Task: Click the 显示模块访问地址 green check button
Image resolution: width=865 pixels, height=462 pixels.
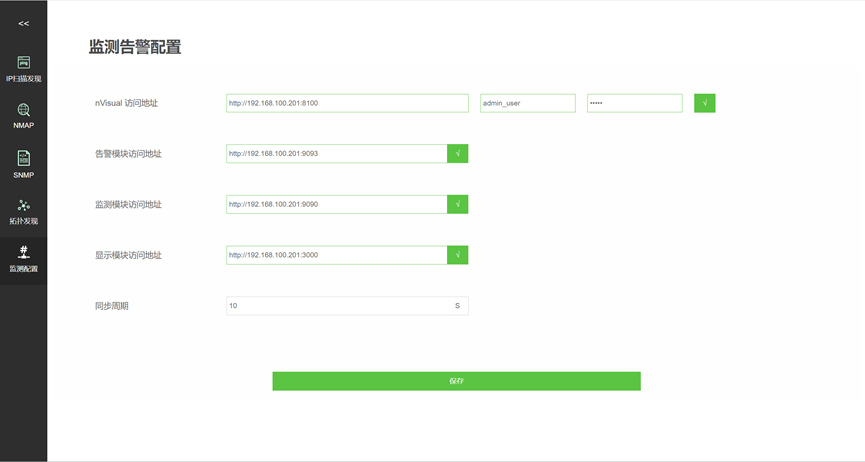Action: coord(457,255)
